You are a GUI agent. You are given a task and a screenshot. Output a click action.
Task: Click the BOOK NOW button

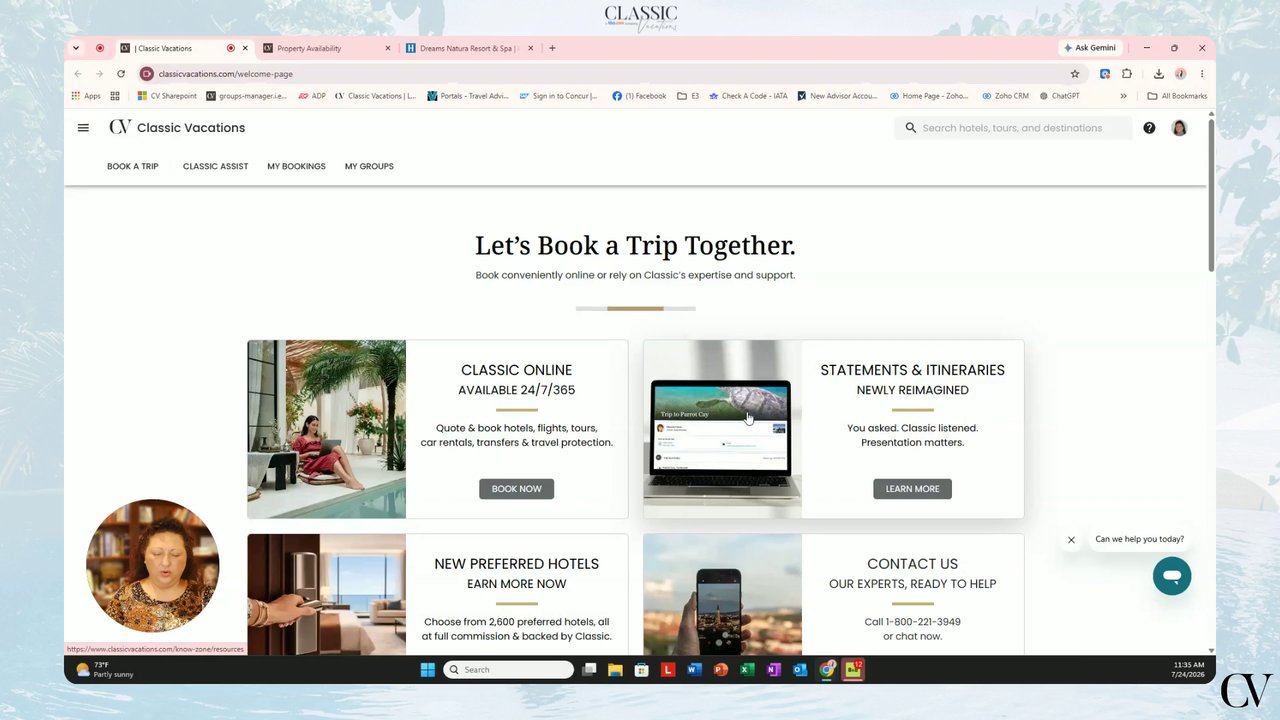click(516, 489)
